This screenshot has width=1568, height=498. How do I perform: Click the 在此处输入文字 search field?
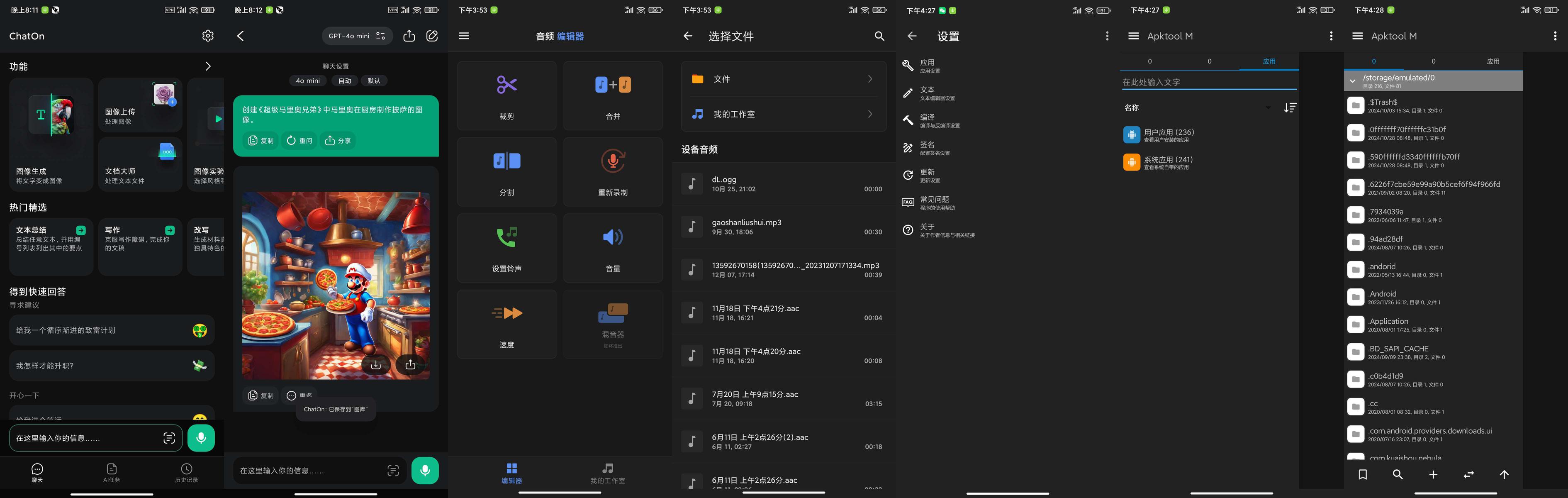click(x=1209, y=82)
